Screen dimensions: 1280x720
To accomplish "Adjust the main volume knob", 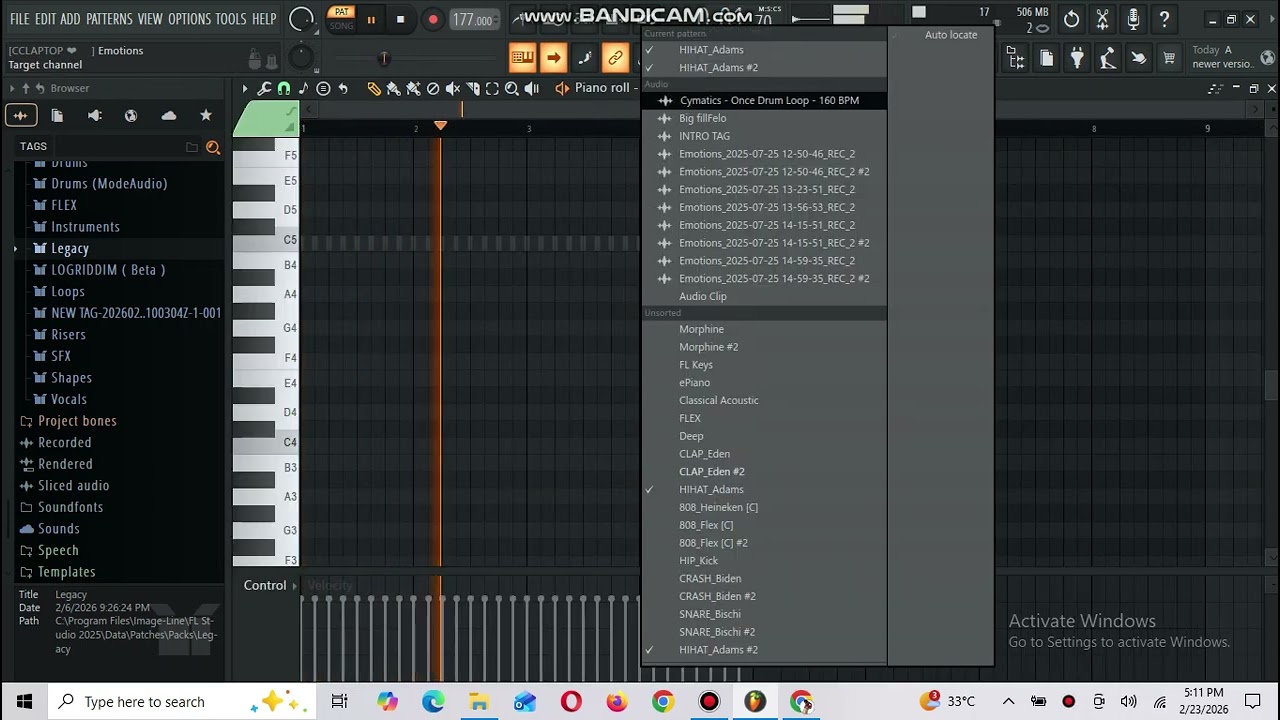I will pyautogui.click(x=302, y=19).
